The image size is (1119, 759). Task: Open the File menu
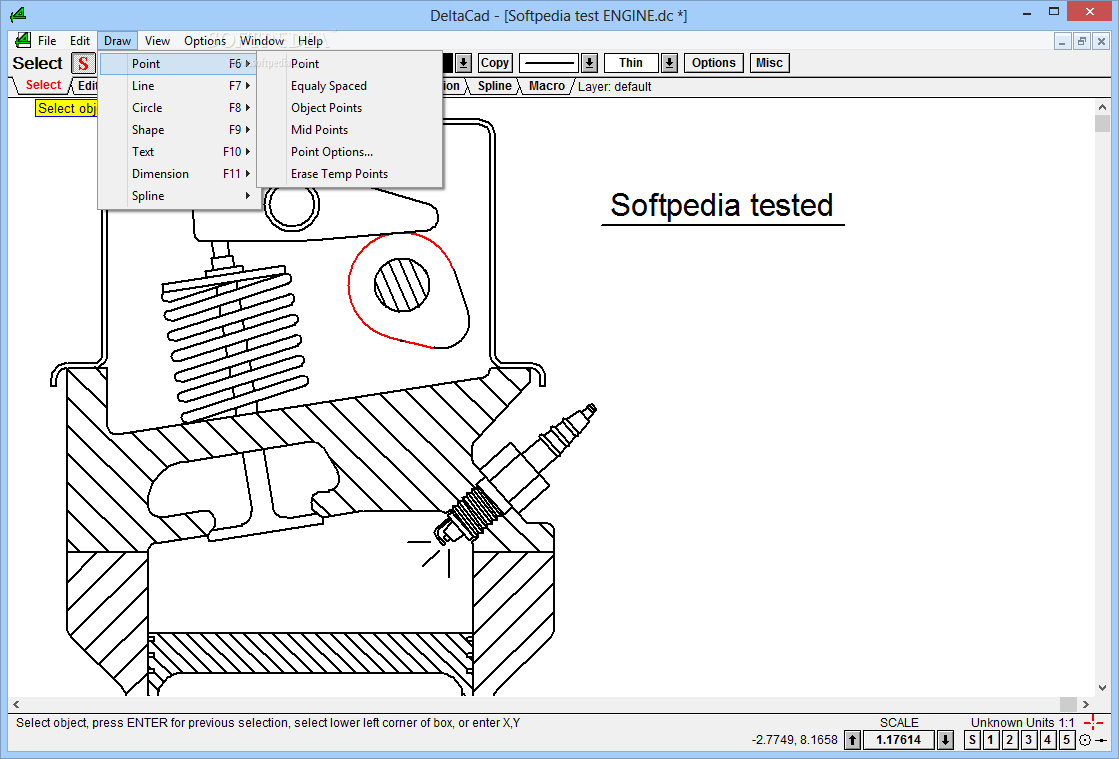[47, 41]
